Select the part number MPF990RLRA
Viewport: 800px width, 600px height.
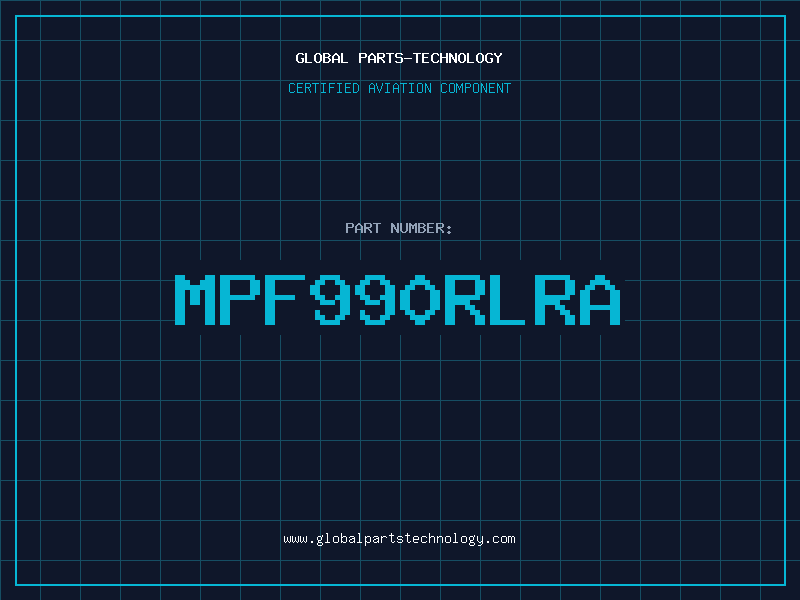(397, 299)
